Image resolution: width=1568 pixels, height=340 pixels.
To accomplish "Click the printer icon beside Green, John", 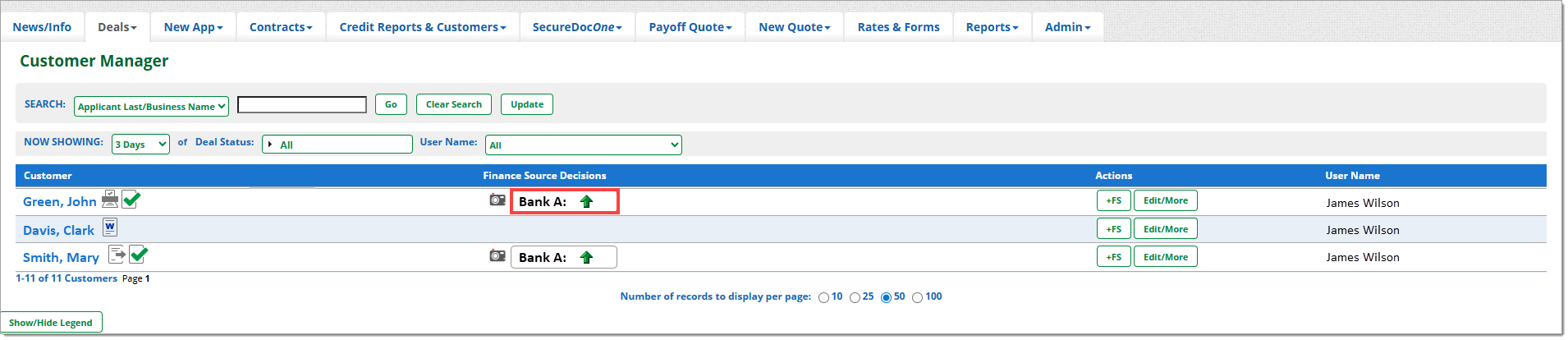I will coord(110,200).
